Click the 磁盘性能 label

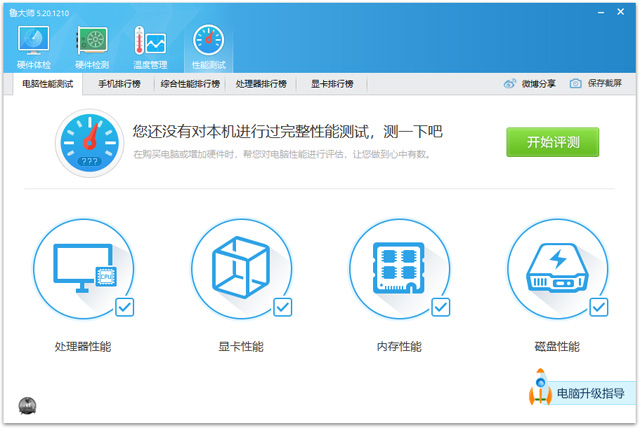[557, 347]
